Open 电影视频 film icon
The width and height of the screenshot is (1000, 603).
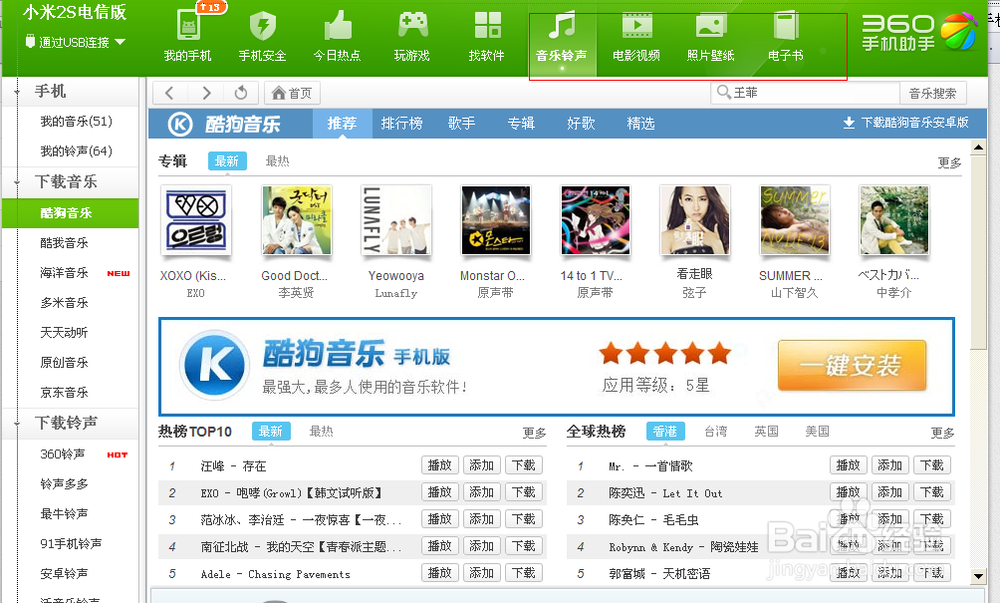(636, 25)
